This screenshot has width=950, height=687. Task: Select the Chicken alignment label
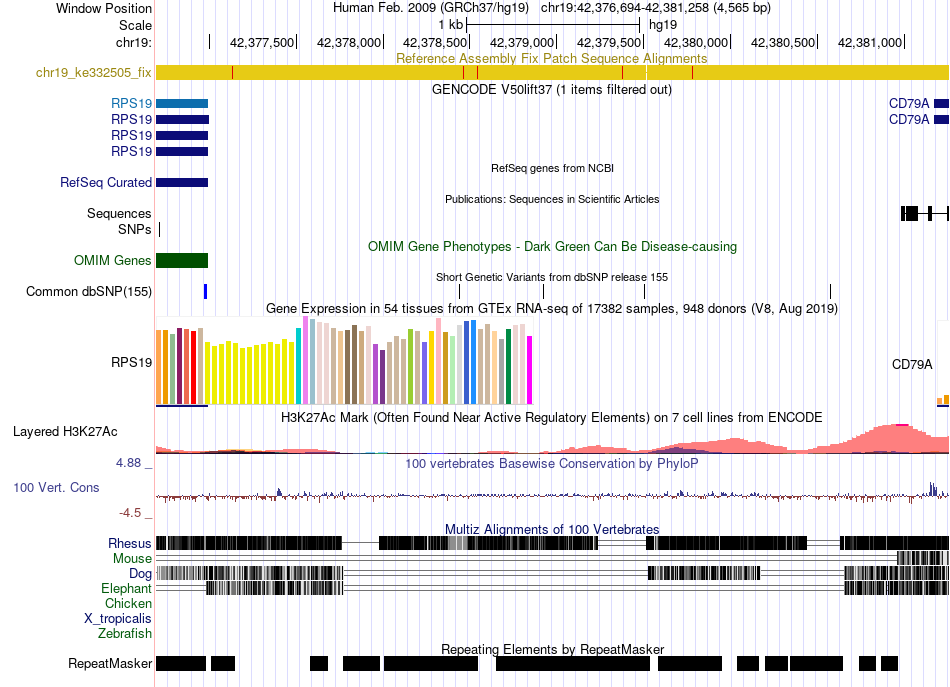(x=128, y=603)
